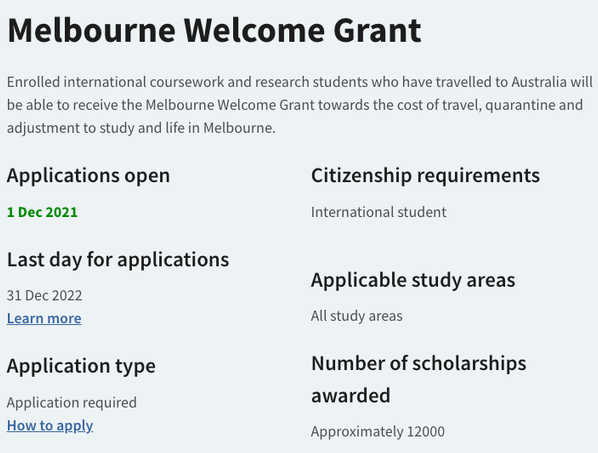
Task: Select the 1 Dec 2021 opening date
Action: click(x=42, y=212)
